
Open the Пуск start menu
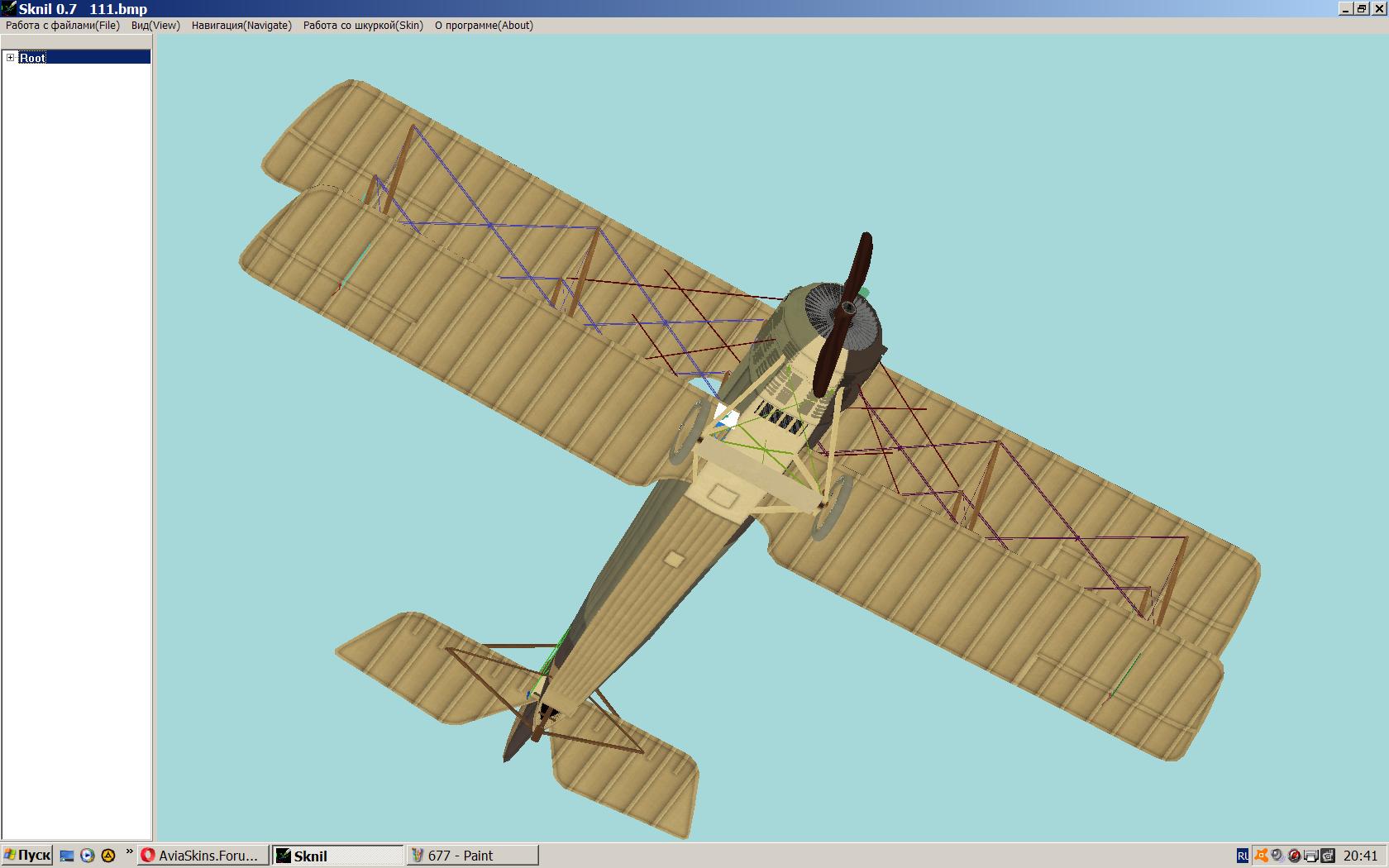coord(27,856)
